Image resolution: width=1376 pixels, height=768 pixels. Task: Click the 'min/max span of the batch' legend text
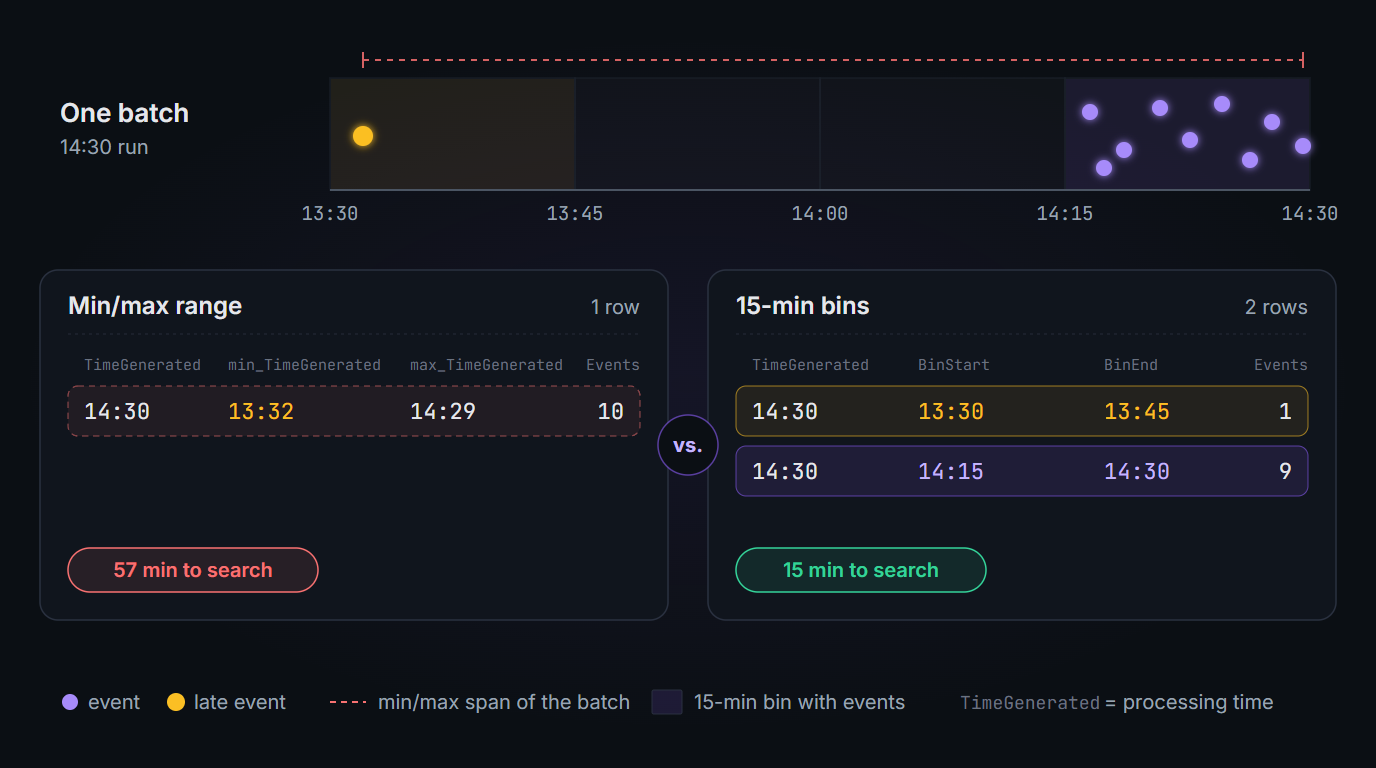click(504, 702)
